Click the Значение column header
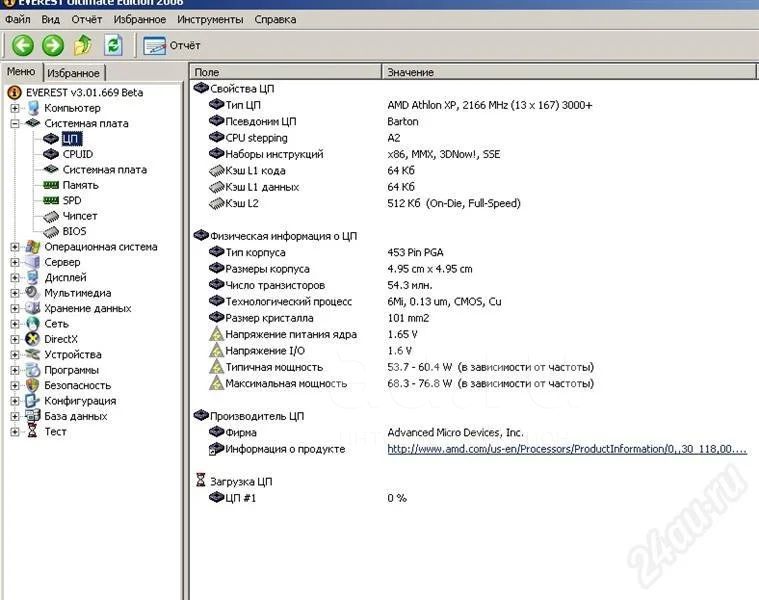 (569, 72)
